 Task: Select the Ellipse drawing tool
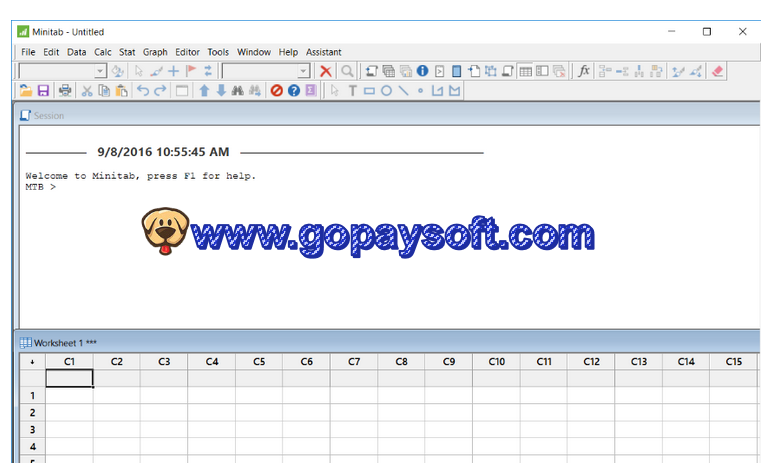tap(386, 90)
